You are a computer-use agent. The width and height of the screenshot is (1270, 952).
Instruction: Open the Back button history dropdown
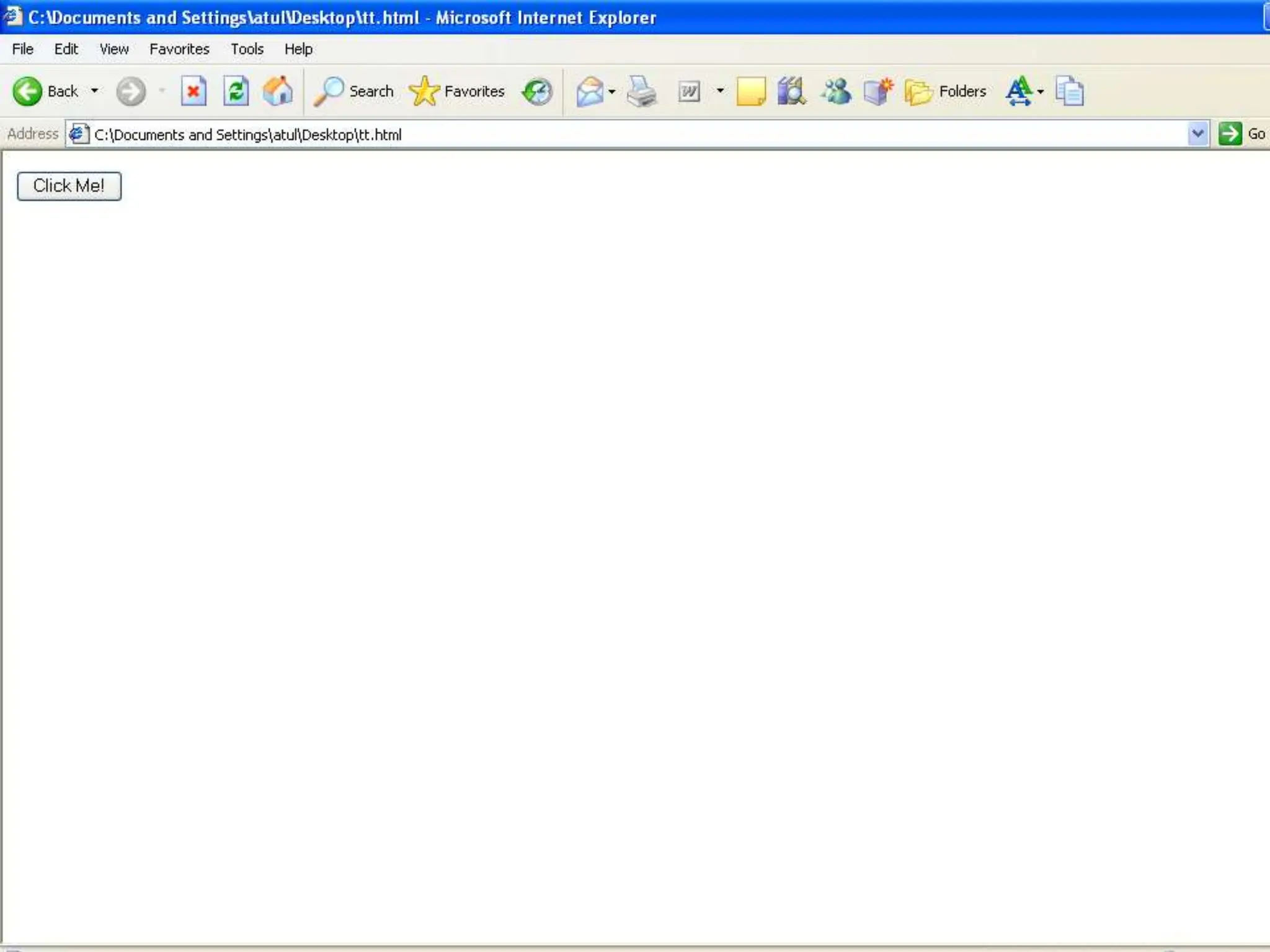[94, 91]
